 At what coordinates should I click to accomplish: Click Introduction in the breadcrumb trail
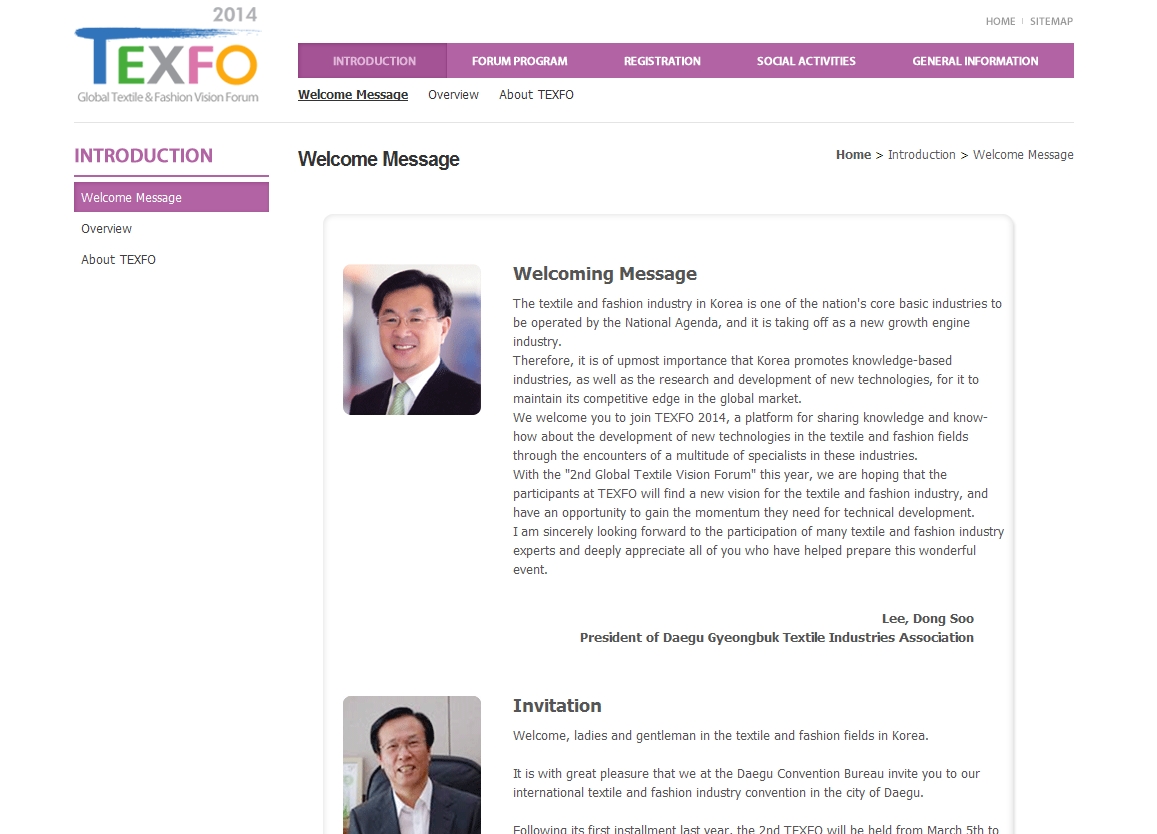pos(921,154)
